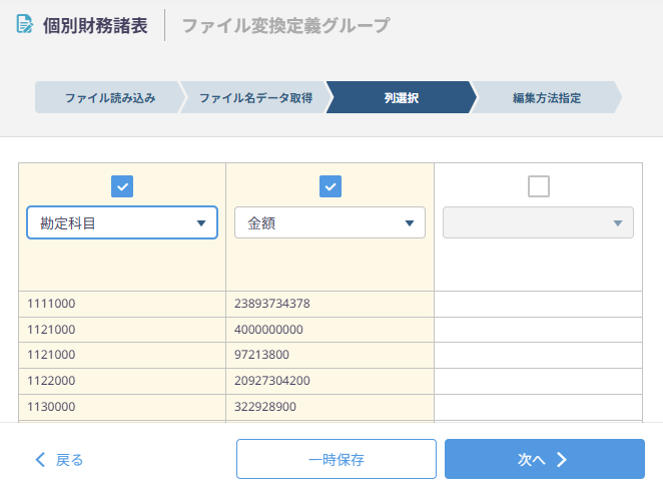Select cell 20927304200
Screen dimensions: 663x490
point(330,381)
